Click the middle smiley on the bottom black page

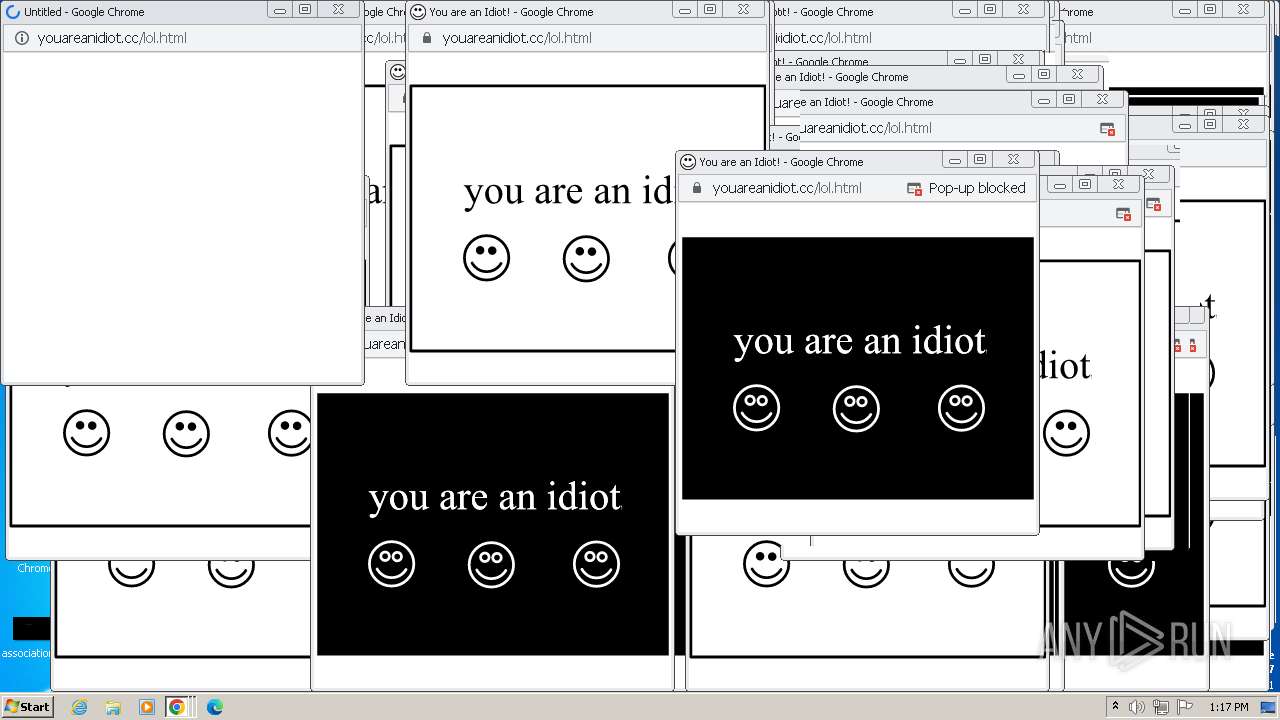491,564
